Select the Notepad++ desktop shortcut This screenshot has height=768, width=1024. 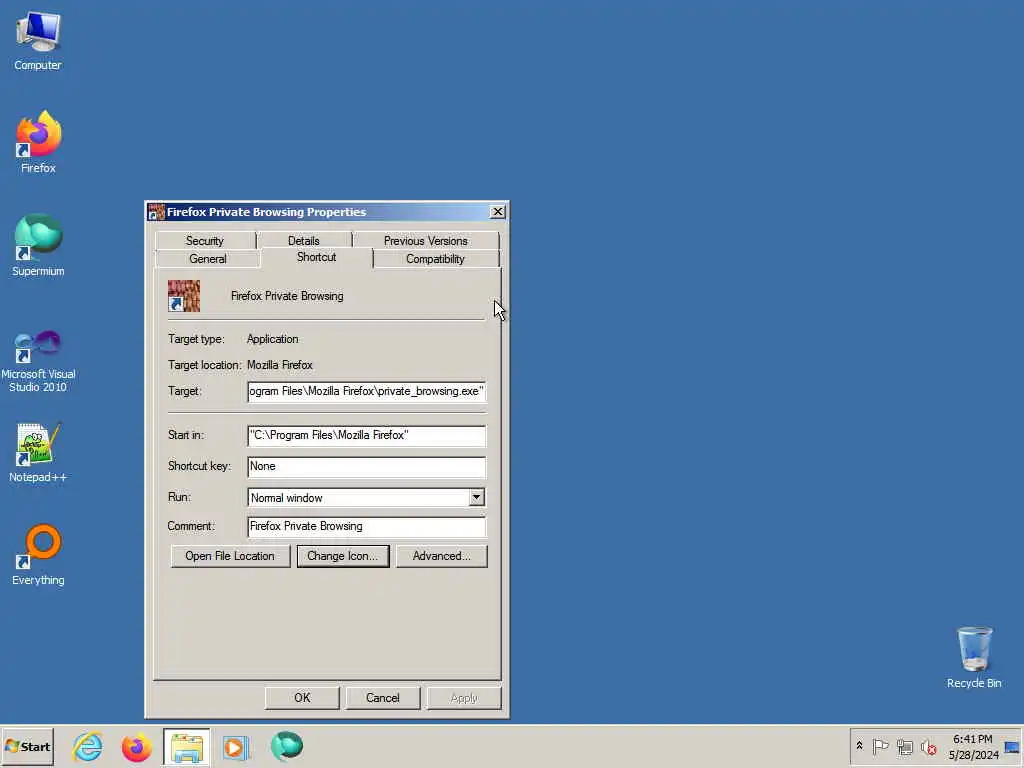38,453
